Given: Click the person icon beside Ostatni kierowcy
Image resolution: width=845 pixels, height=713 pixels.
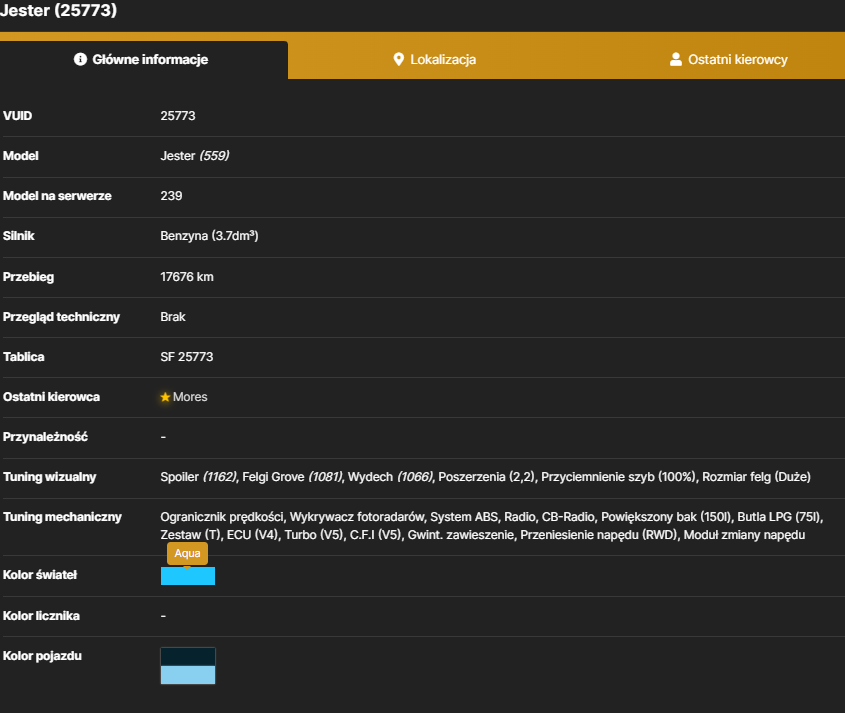Looking at the screenshot, I should click(675, 59).
